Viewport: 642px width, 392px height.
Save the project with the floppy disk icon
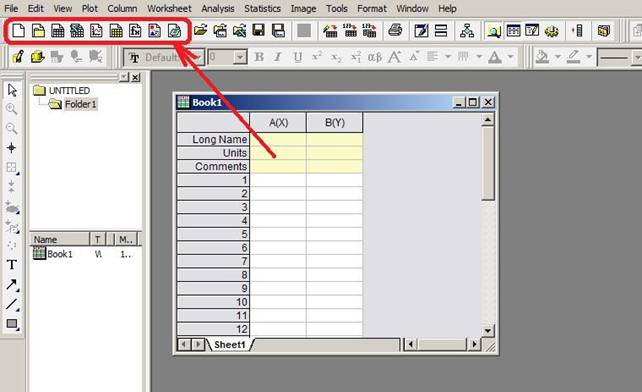[x=259, y=31]
